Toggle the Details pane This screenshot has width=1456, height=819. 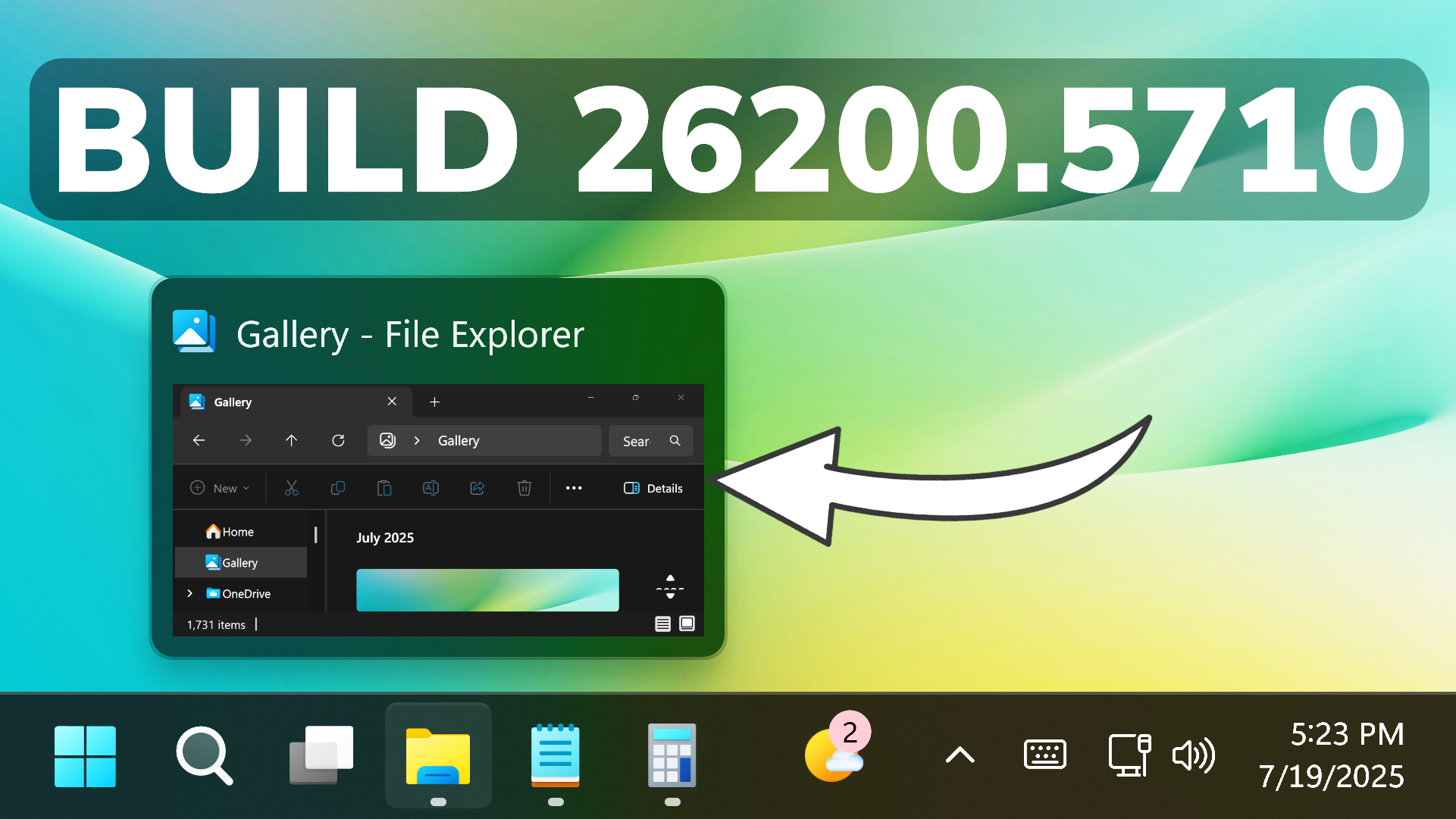click(653, 488)
